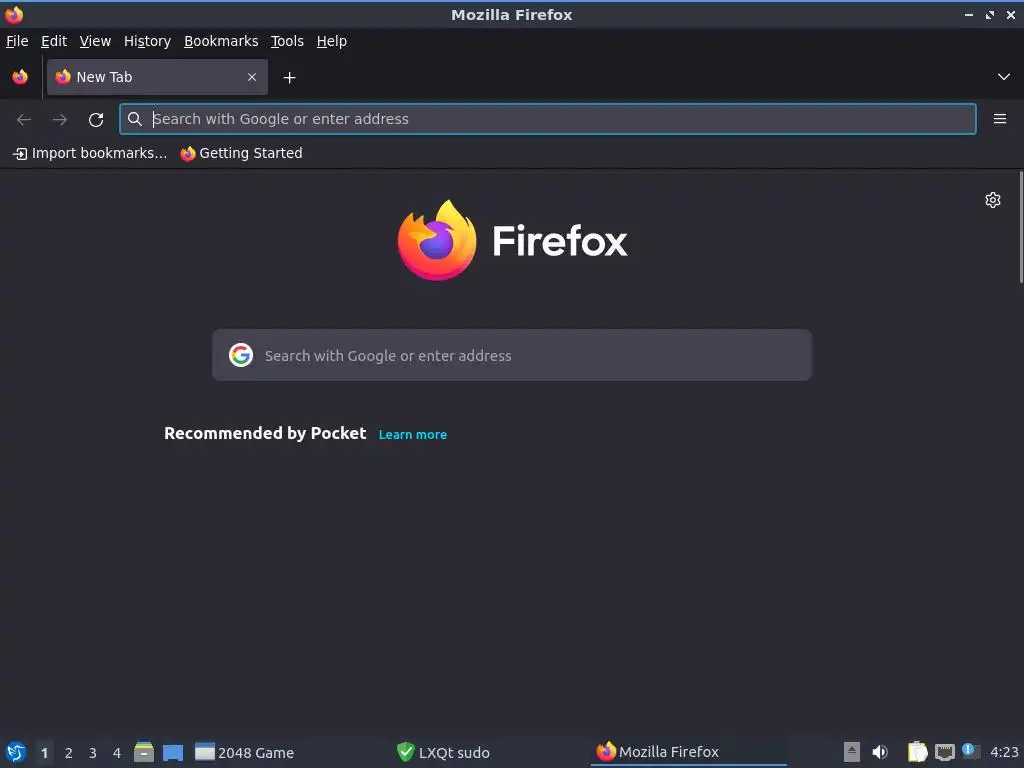This screenshot has width=1024, height=768.
Task: Open the View menu
Action: pyautogui.click(x=95, y=41)
